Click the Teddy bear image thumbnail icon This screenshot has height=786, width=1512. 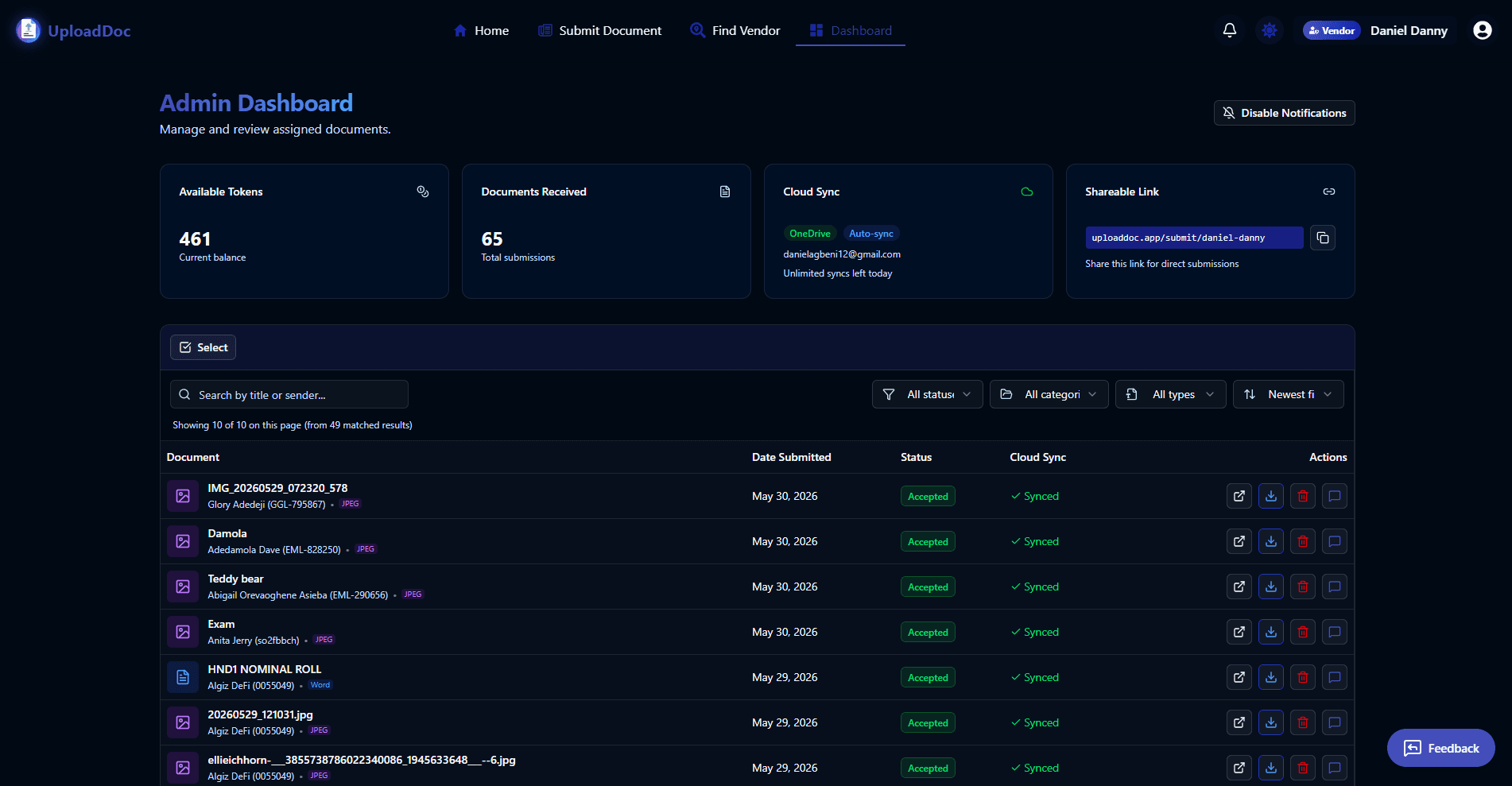[x=182, y=587]
